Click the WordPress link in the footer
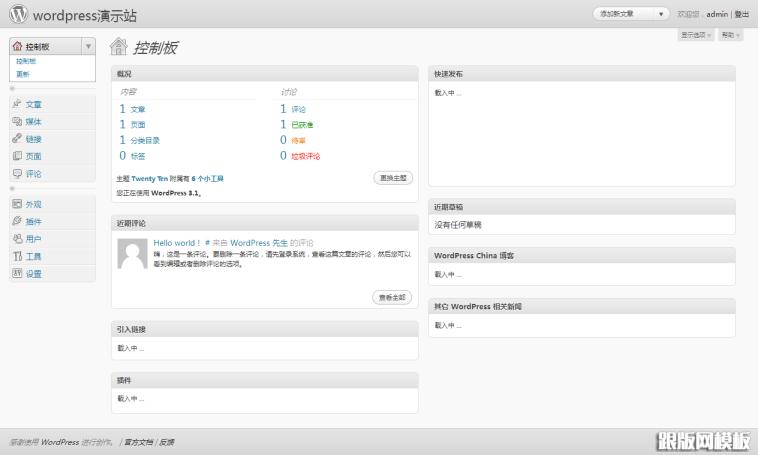The image size is (758, 455). pos(60,442)
